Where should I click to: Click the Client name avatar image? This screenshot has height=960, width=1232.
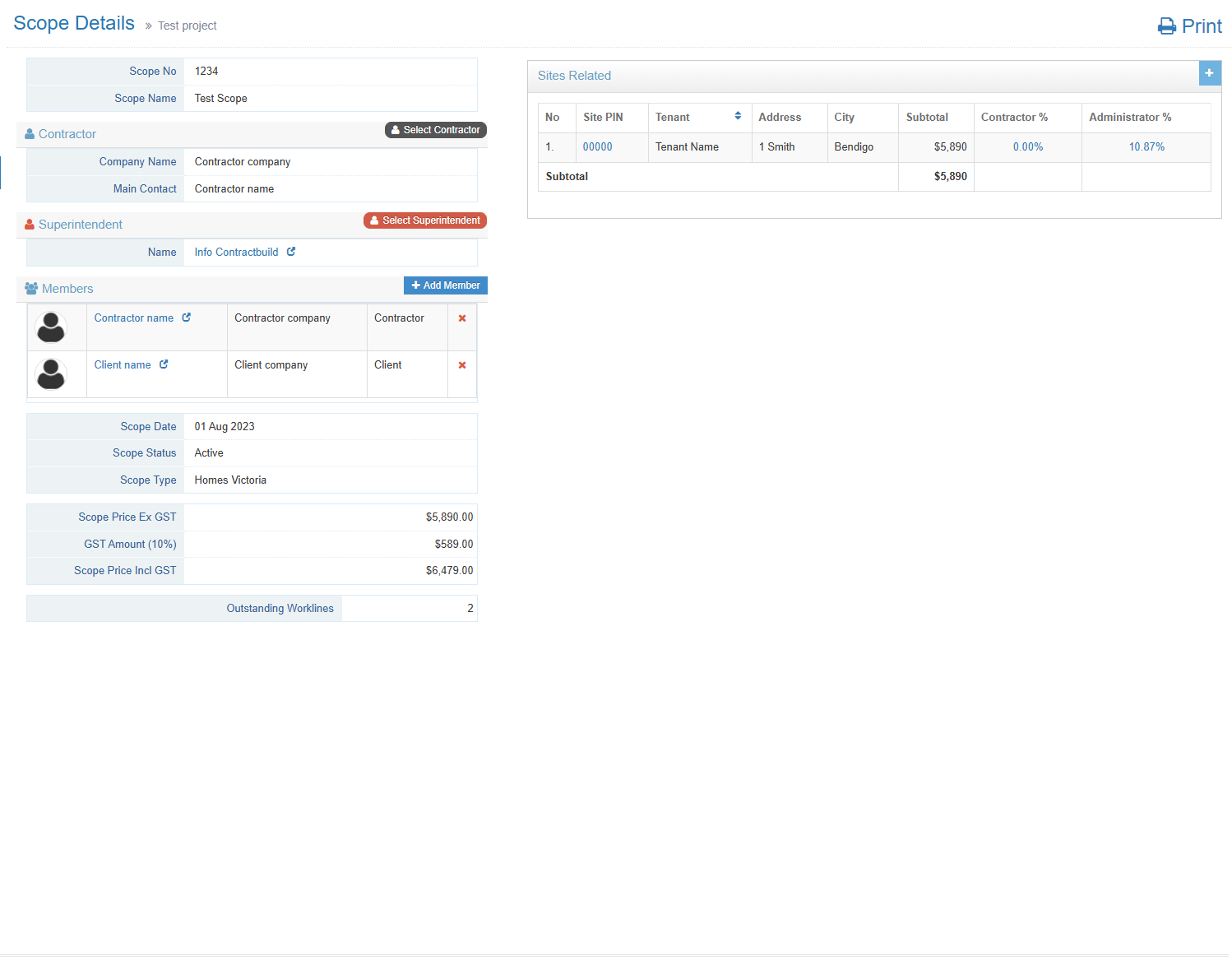(x=51, y=374)
